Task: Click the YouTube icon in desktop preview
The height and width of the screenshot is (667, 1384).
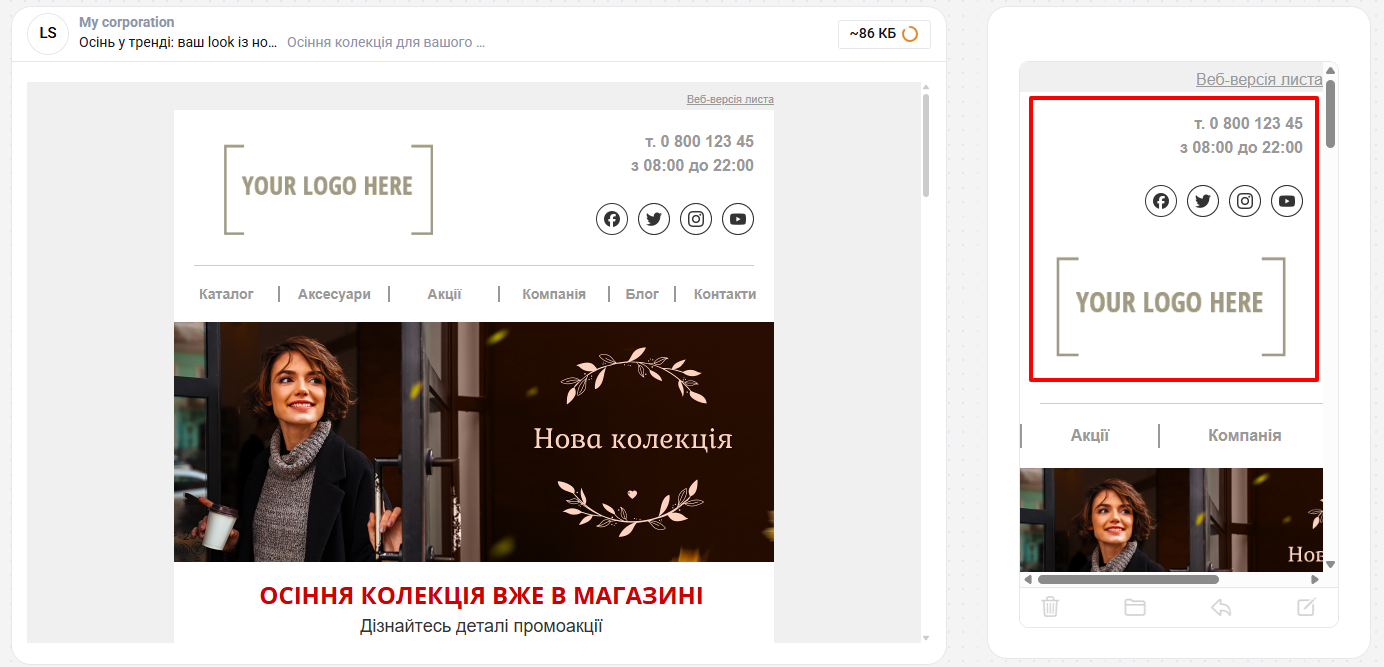Action: pos(738,219)
